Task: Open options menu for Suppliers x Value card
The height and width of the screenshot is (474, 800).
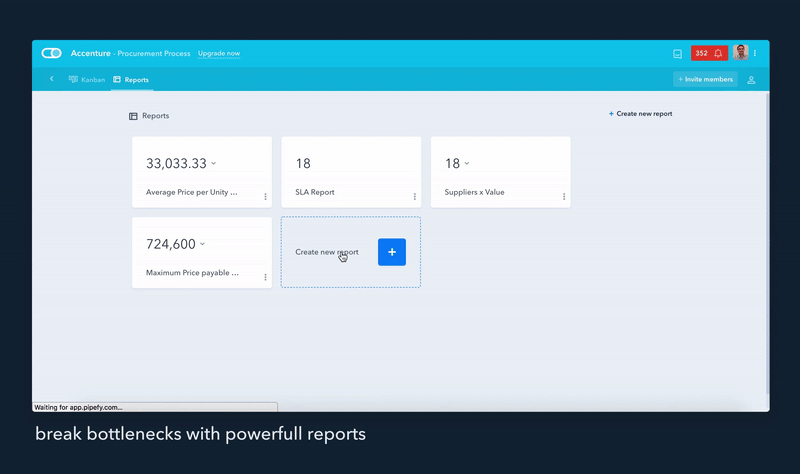Action: (564, 197)
